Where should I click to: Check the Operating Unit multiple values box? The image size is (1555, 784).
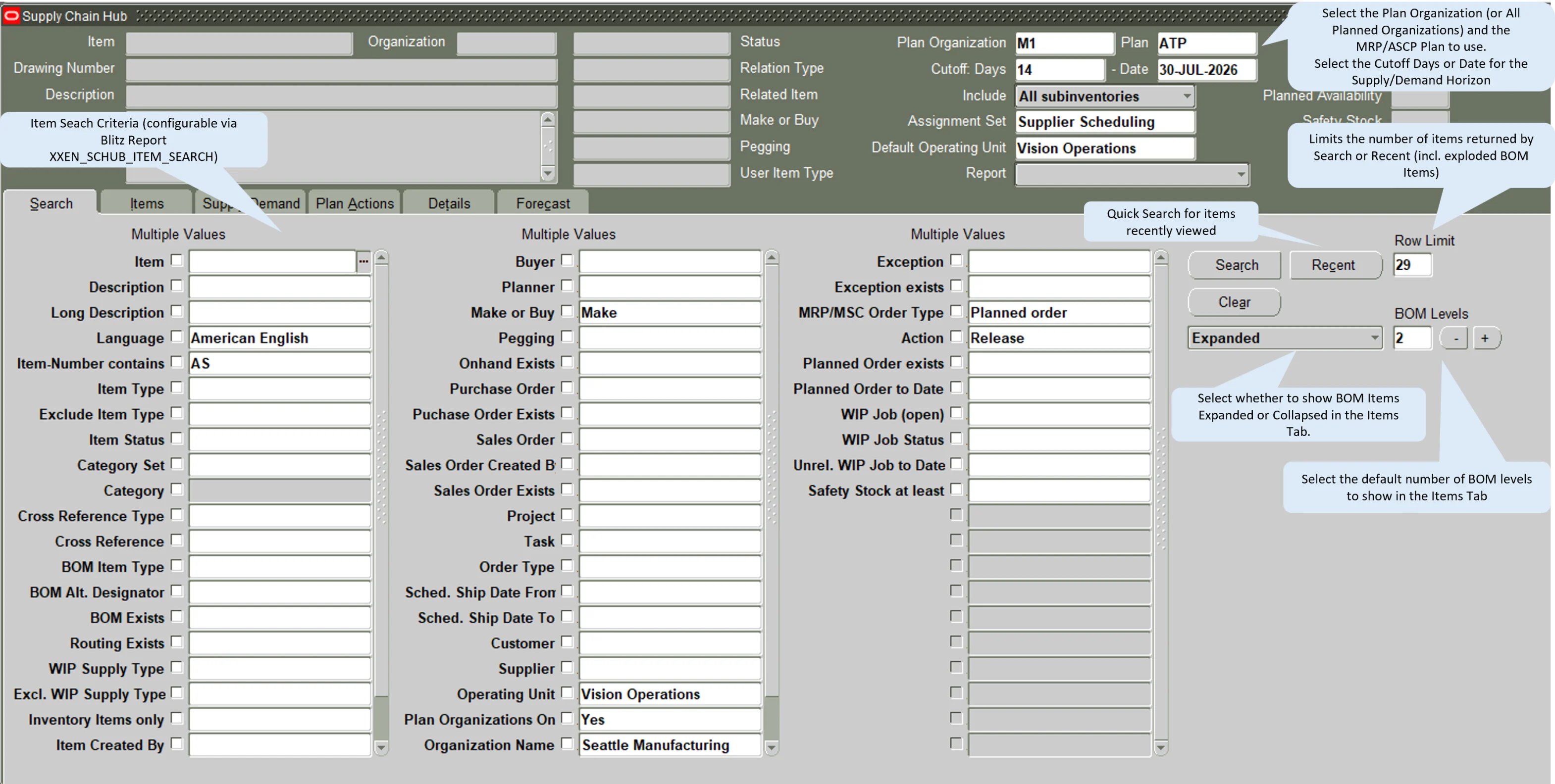pyautogui.click(x=566, y=692)
